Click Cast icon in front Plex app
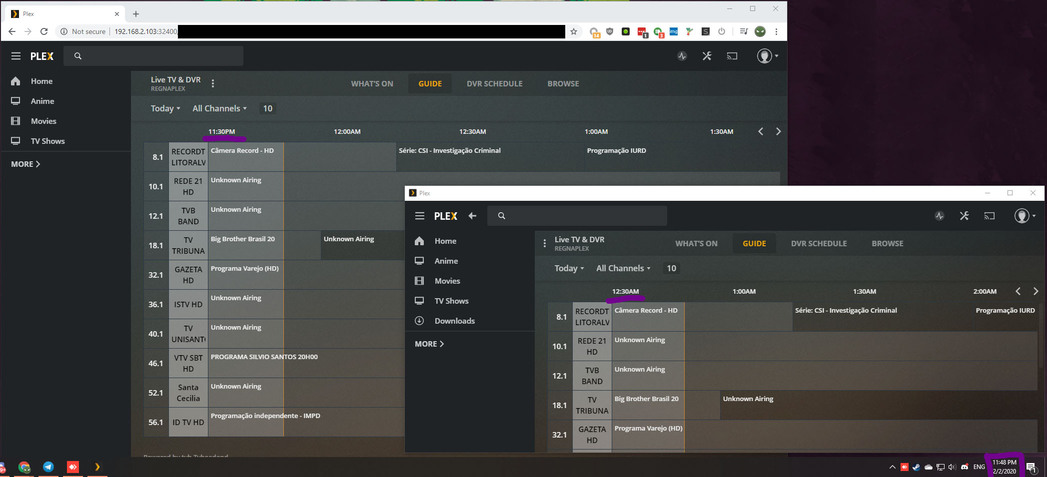 990,216
